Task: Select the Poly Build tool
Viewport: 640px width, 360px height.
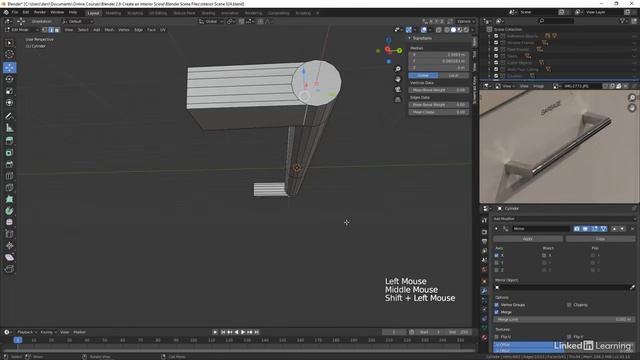Action: (x=9, y=199)
